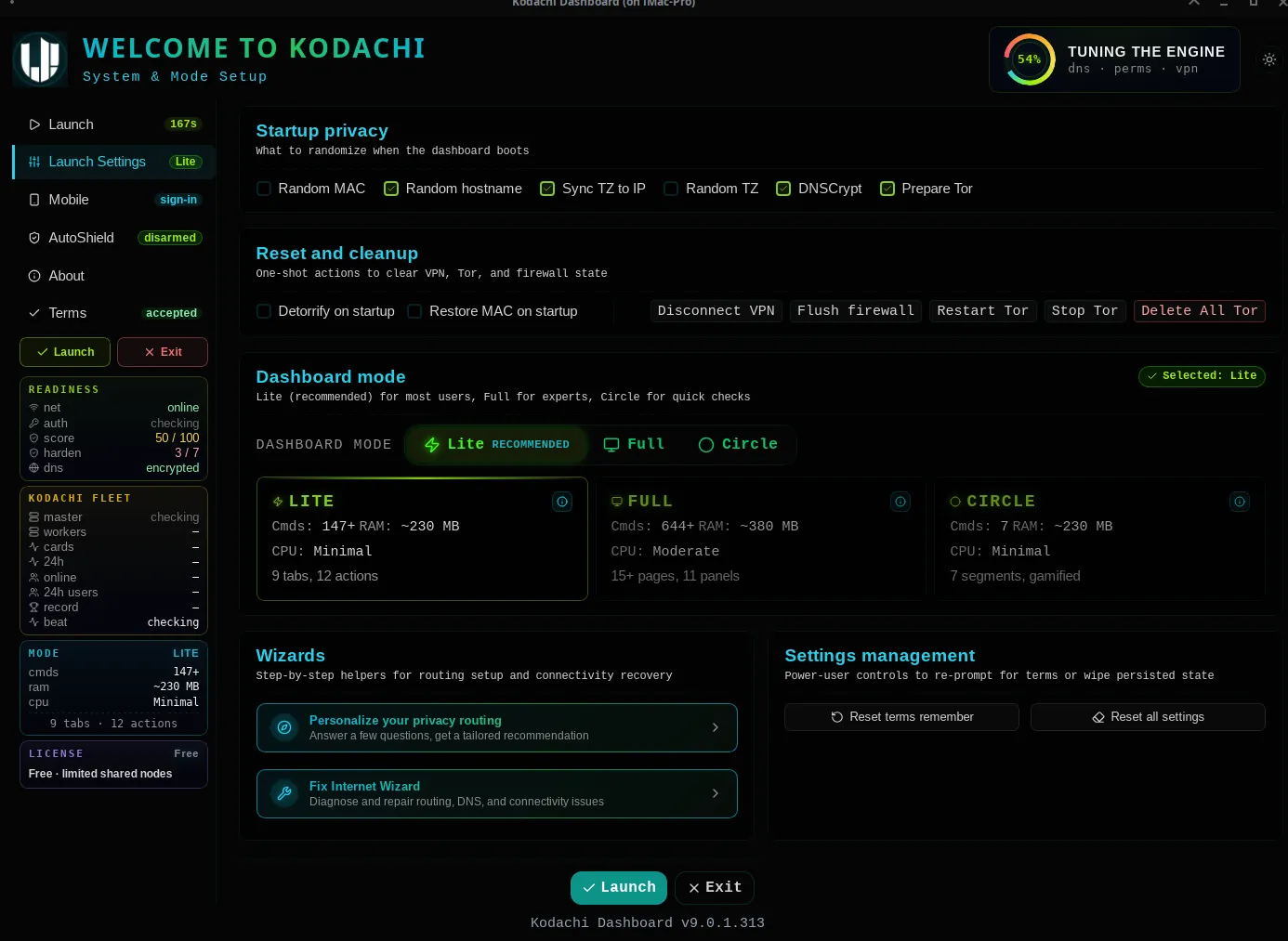Select Launch Settings in sidebar

tap(114, 162)
